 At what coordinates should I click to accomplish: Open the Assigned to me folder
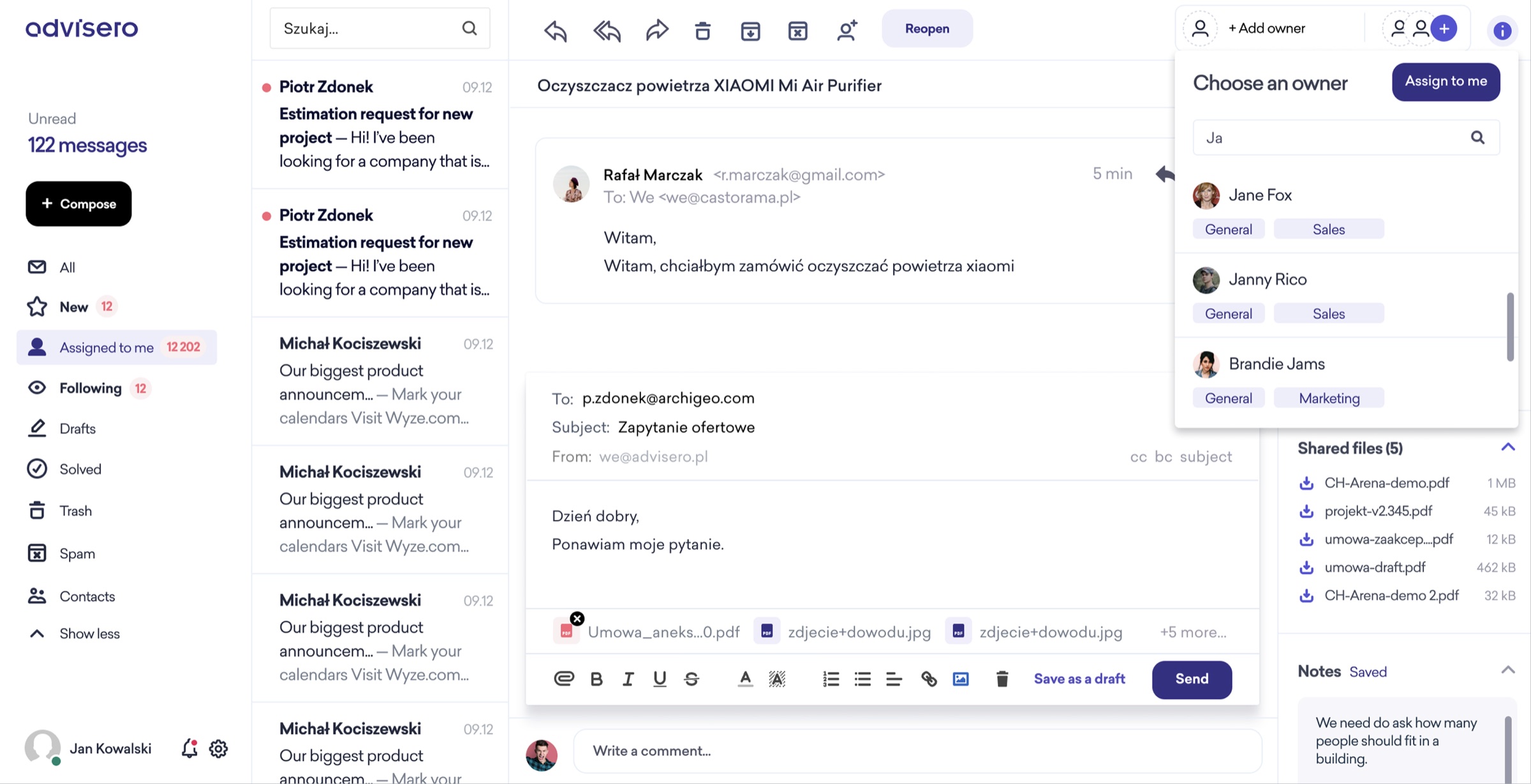[x=106, y=347]
